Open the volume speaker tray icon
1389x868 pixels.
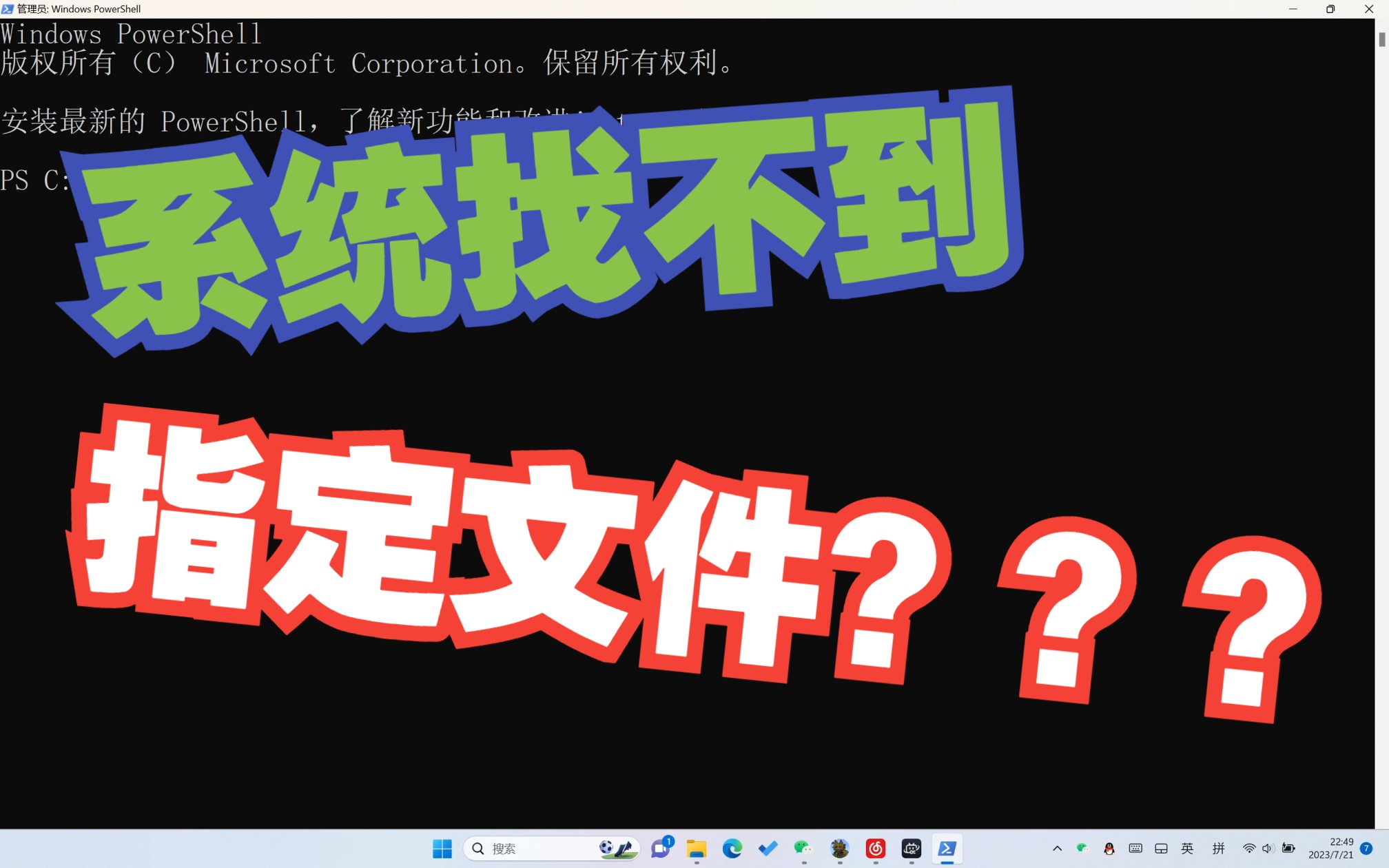1268,849
